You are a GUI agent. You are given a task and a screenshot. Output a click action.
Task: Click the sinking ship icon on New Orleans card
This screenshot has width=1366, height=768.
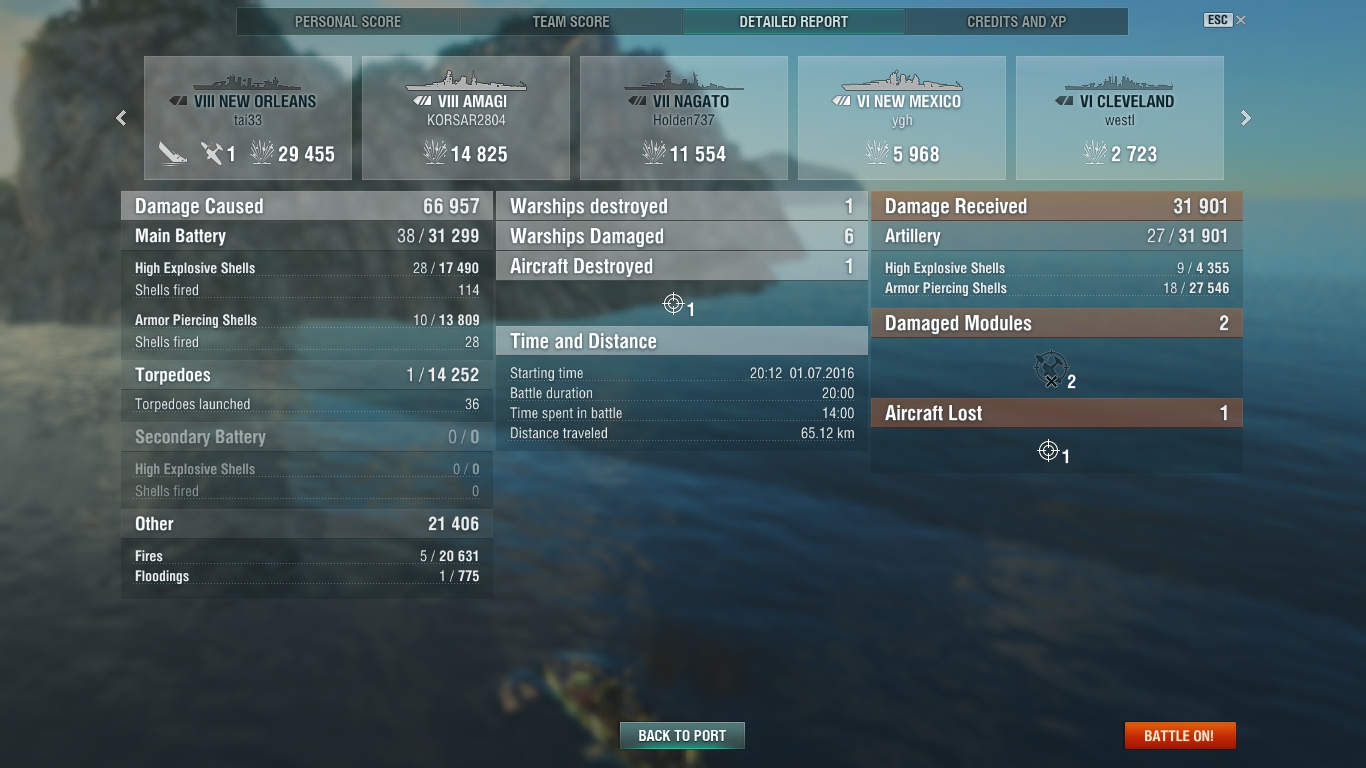point(172,153)
